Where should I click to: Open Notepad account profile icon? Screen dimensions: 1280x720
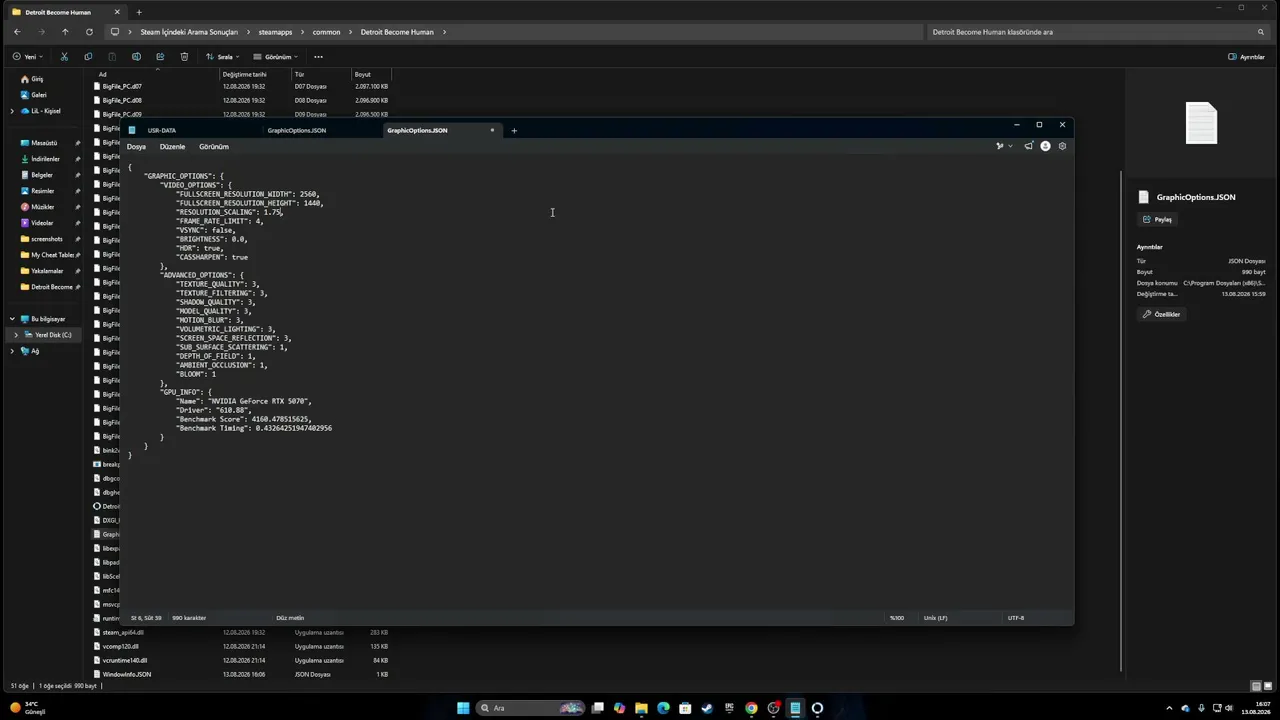(x=1045, y=146)
